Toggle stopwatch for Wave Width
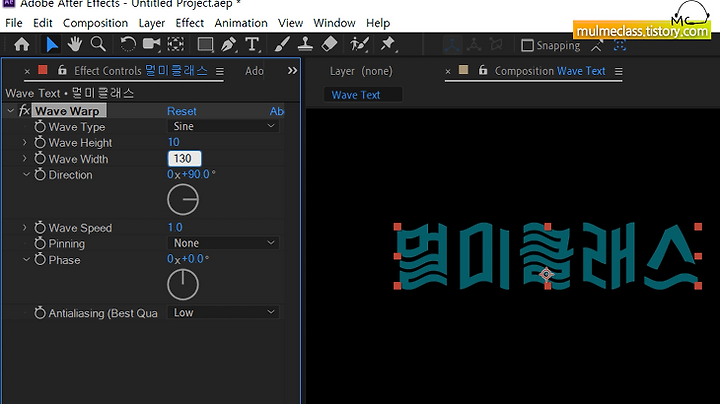The image size is (720, 404). (x=40, y=159)
